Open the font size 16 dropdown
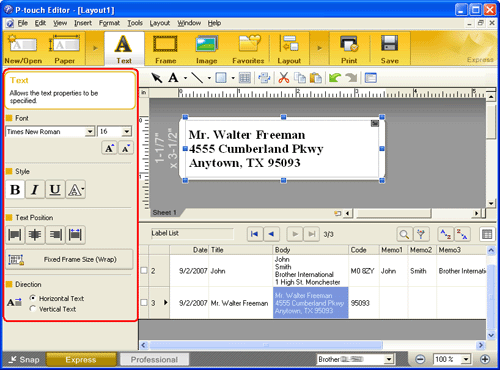The width and height of the screenshot is (500, 370). (126, 131)
